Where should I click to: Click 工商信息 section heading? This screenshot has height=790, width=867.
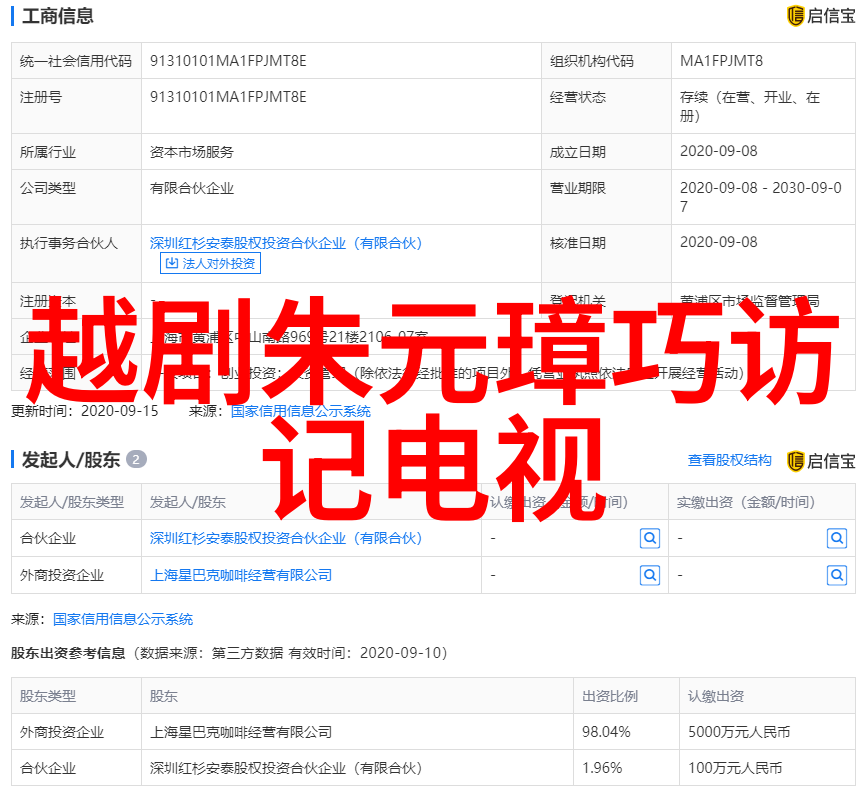(58, 15)
